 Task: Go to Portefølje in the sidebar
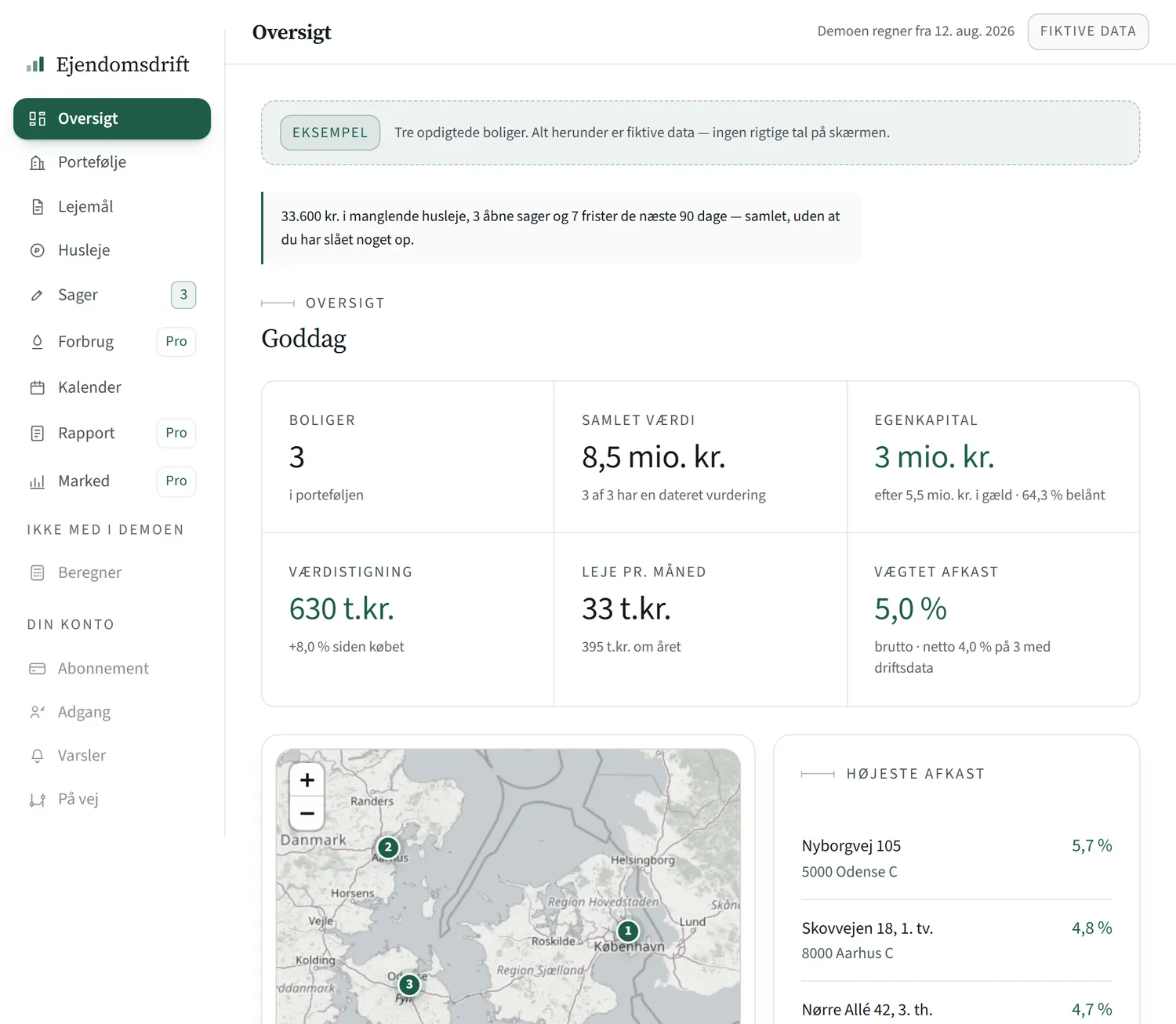112,162
